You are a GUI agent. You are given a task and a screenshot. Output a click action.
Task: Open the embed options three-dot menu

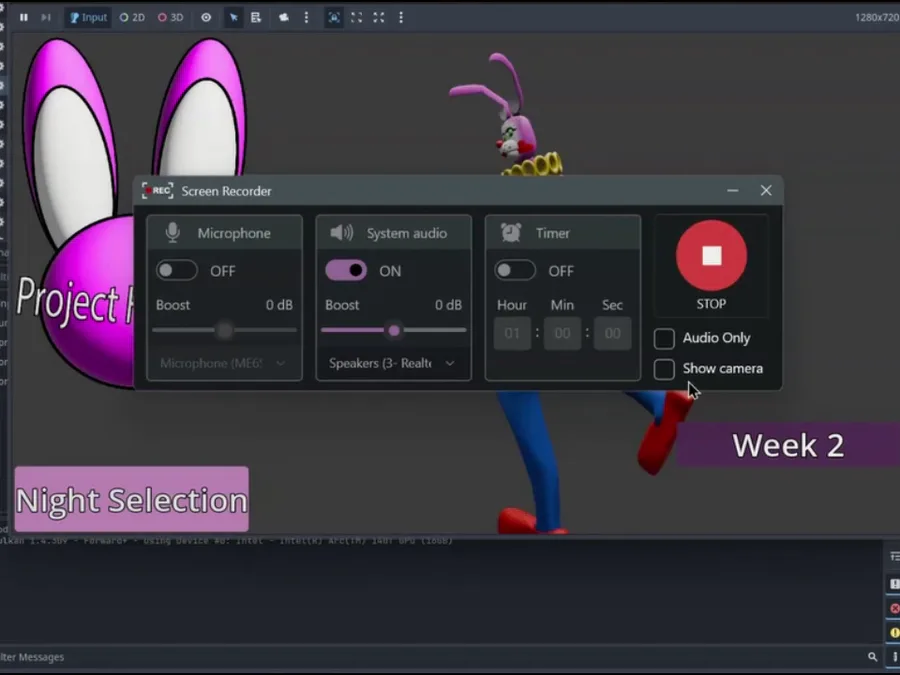[x=401, y=18]
